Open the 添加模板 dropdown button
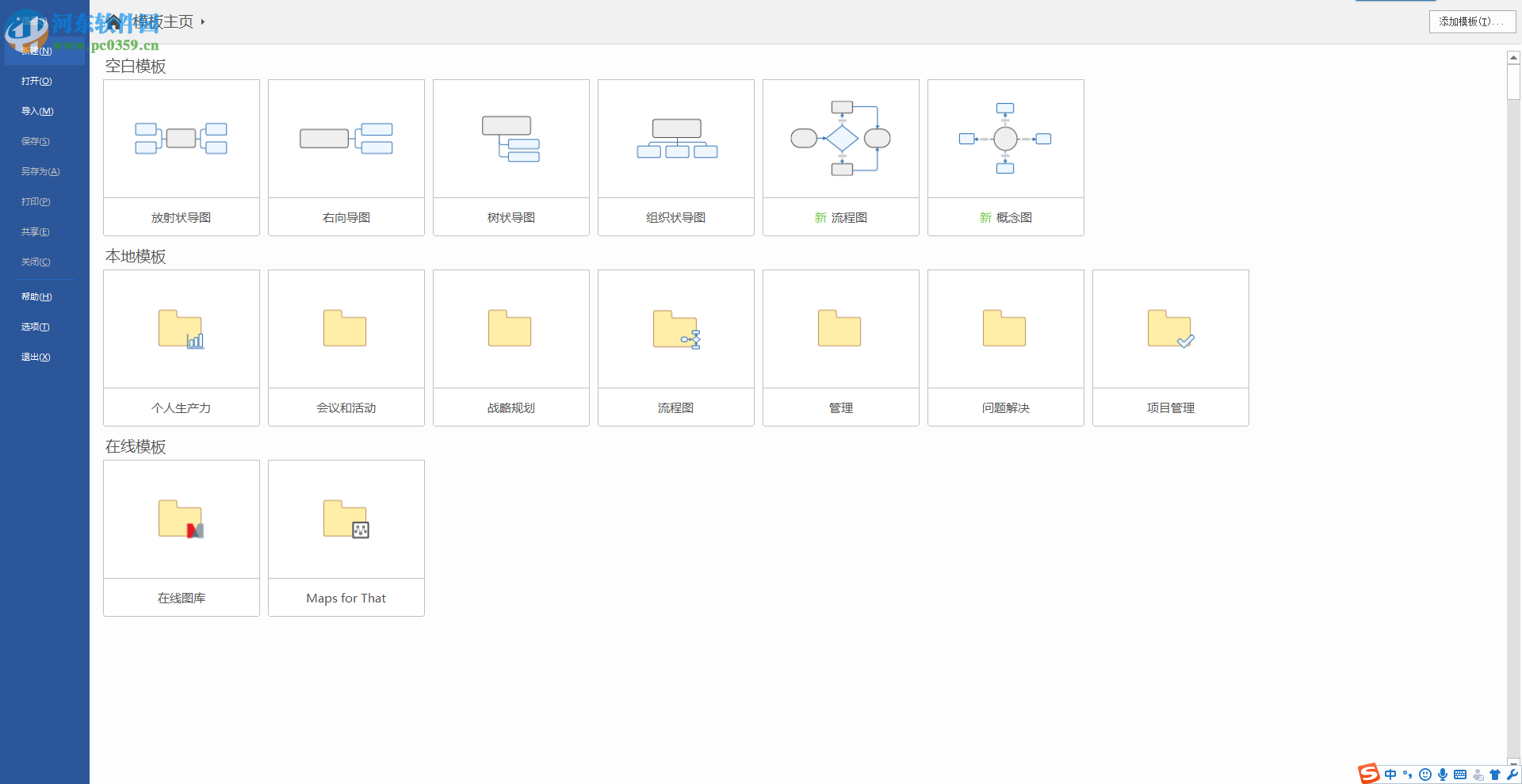Viewport: 1522px width, 784px height. (1473, 21)
